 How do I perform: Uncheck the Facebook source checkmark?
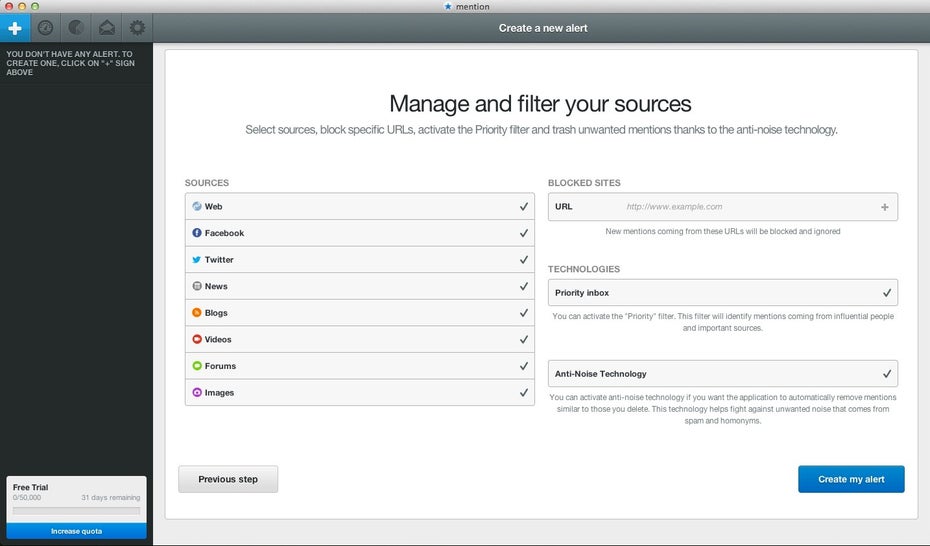(x=524, y=233)
